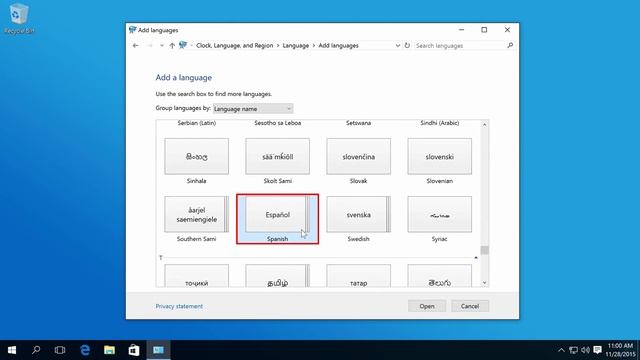
Task: Click the language list scrollbar thumb
Action: click(484, 250)
